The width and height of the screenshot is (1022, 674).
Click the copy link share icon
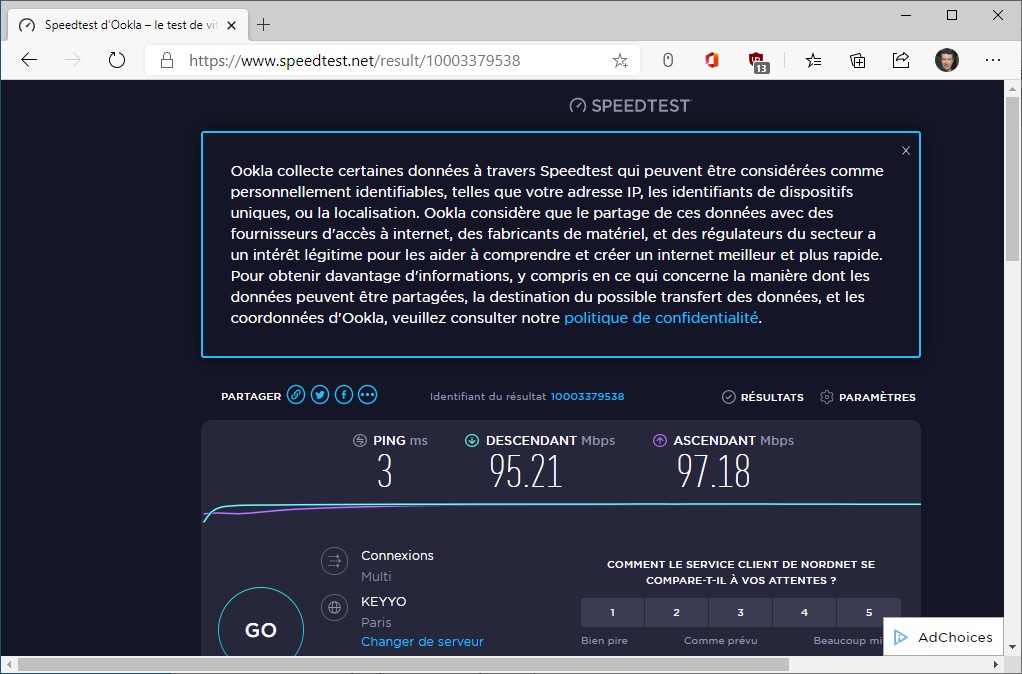pos(296,395)
